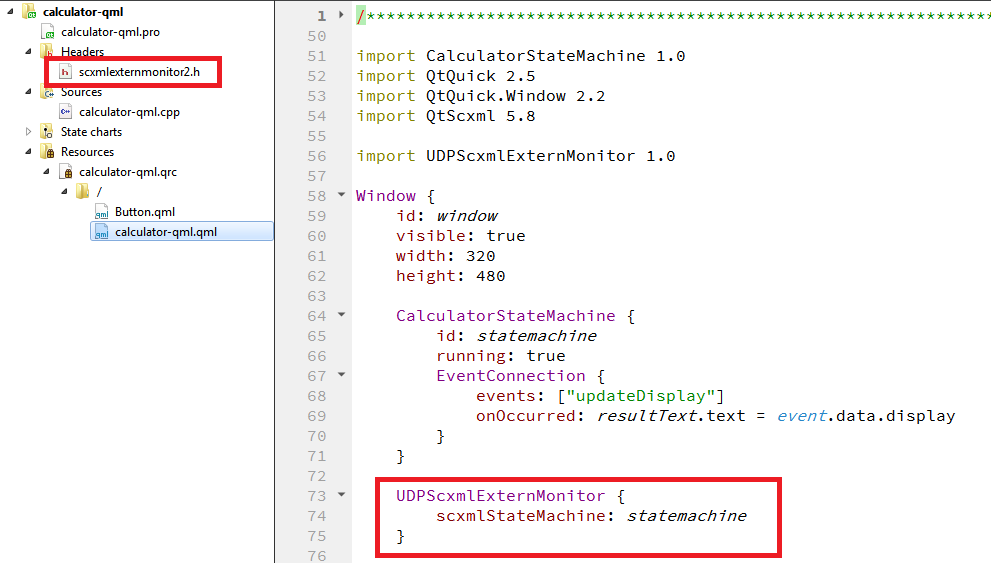Viewport: 991px width, 563px height.
Task: Select the State charts tree row
Action: click(91, 131)
